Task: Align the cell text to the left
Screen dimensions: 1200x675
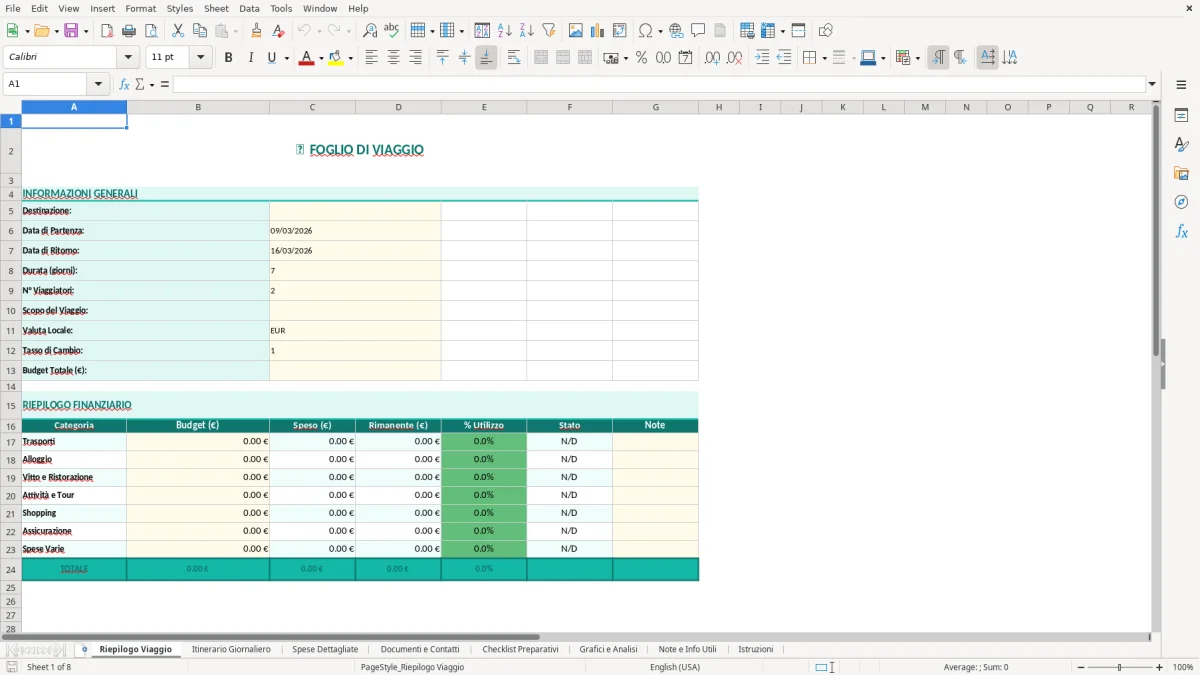Action: (371, 58)
